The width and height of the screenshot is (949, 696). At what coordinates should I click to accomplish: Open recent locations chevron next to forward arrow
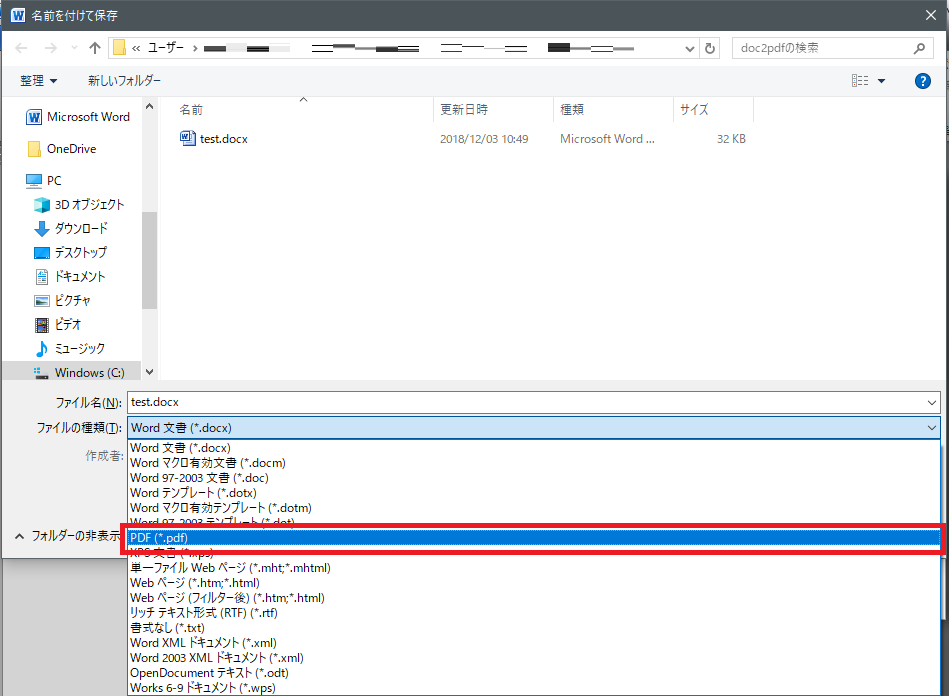pos(74,48)
